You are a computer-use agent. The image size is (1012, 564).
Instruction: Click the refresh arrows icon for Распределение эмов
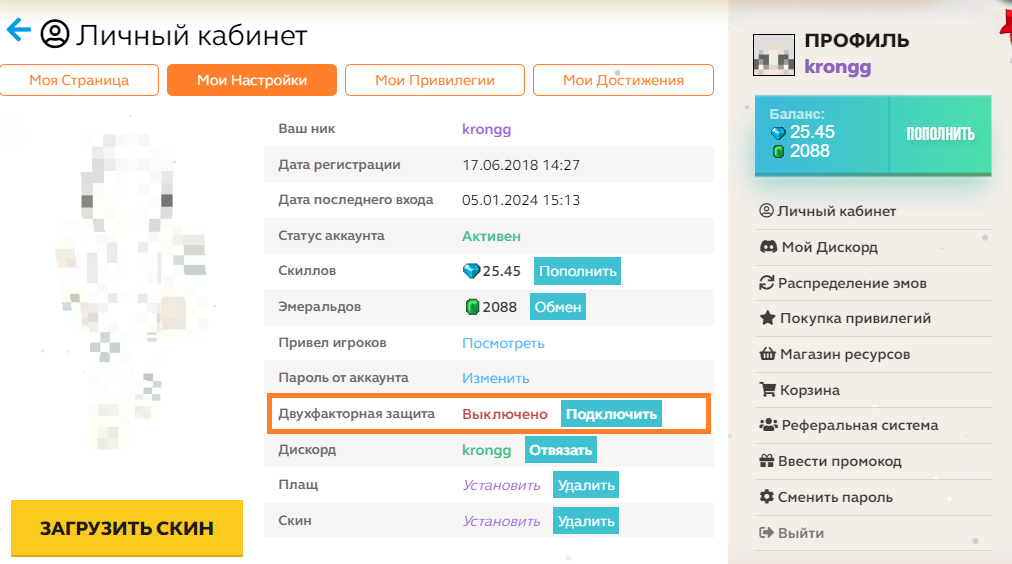[x=766, y=283]
